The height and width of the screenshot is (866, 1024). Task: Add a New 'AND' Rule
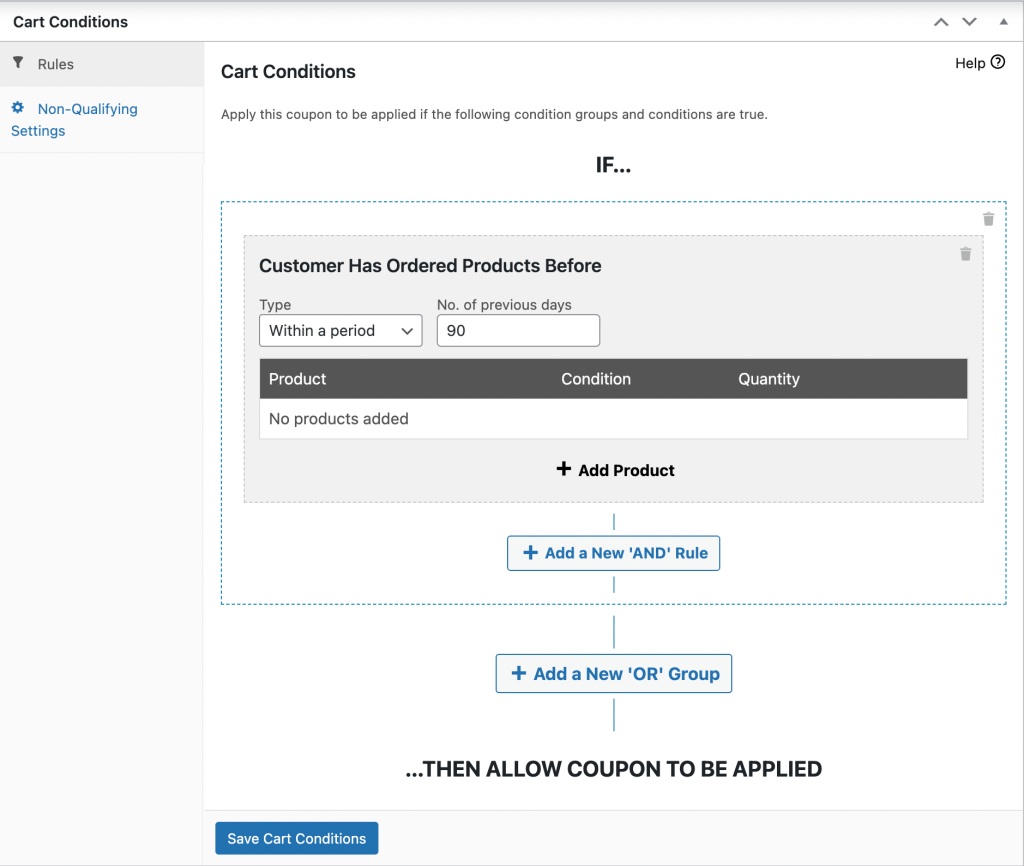tap(614, 553)
